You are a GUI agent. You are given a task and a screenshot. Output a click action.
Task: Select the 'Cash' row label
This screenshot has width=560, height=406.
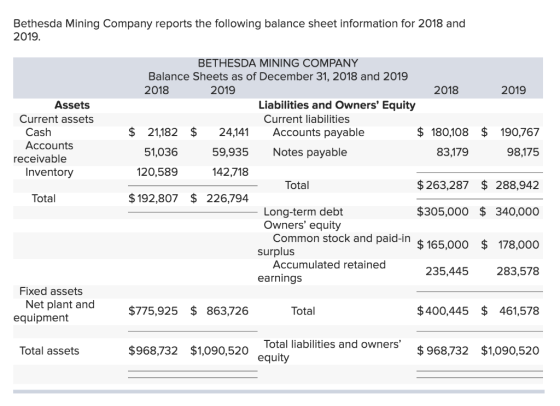coord(38,132)
